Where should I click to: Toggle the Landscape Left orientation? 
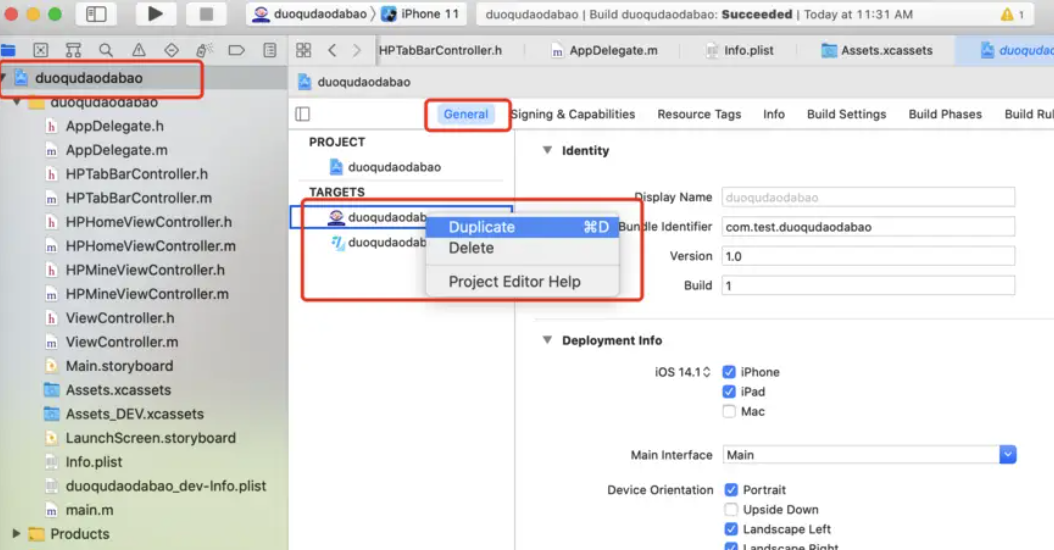[x=731, y=529]
